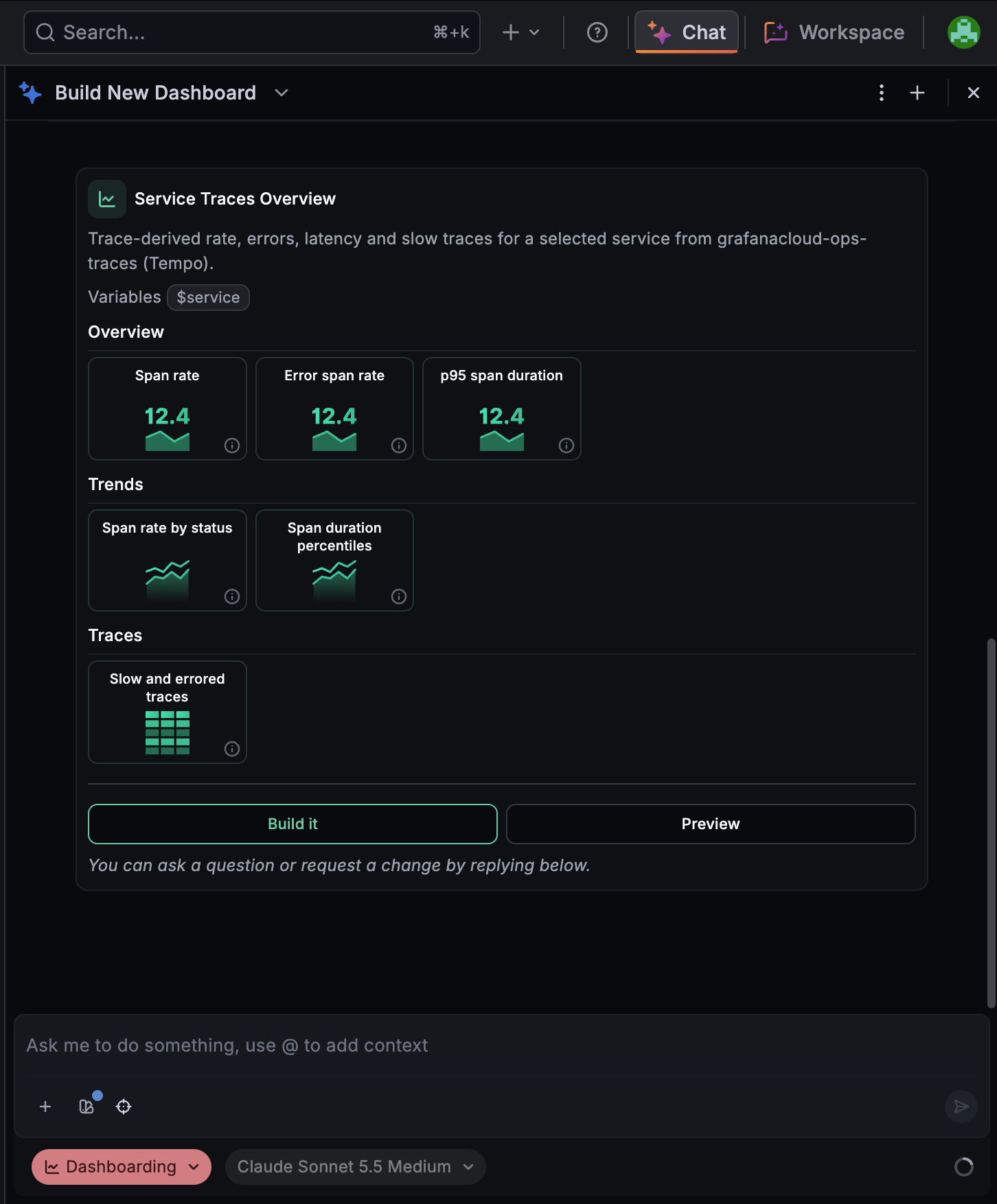Viewport: 997px width, 1204px height.
Task: Click the Traces section heading
Action: pos(115,636)
